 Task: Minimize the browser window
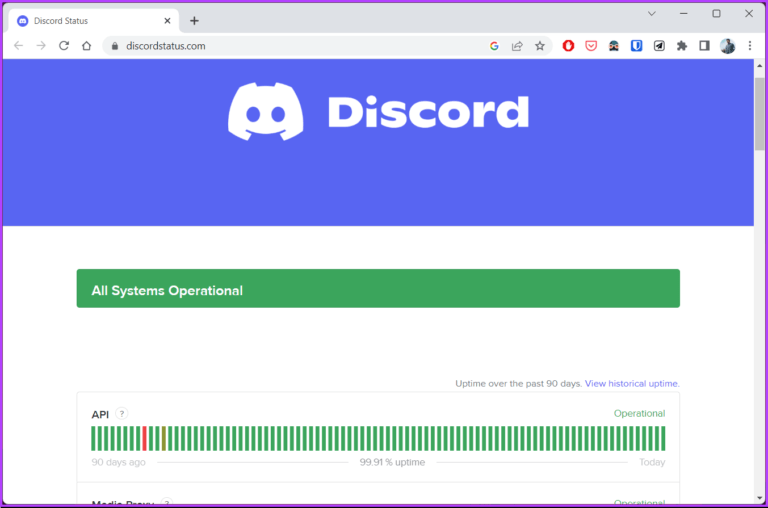pos(684,14)
